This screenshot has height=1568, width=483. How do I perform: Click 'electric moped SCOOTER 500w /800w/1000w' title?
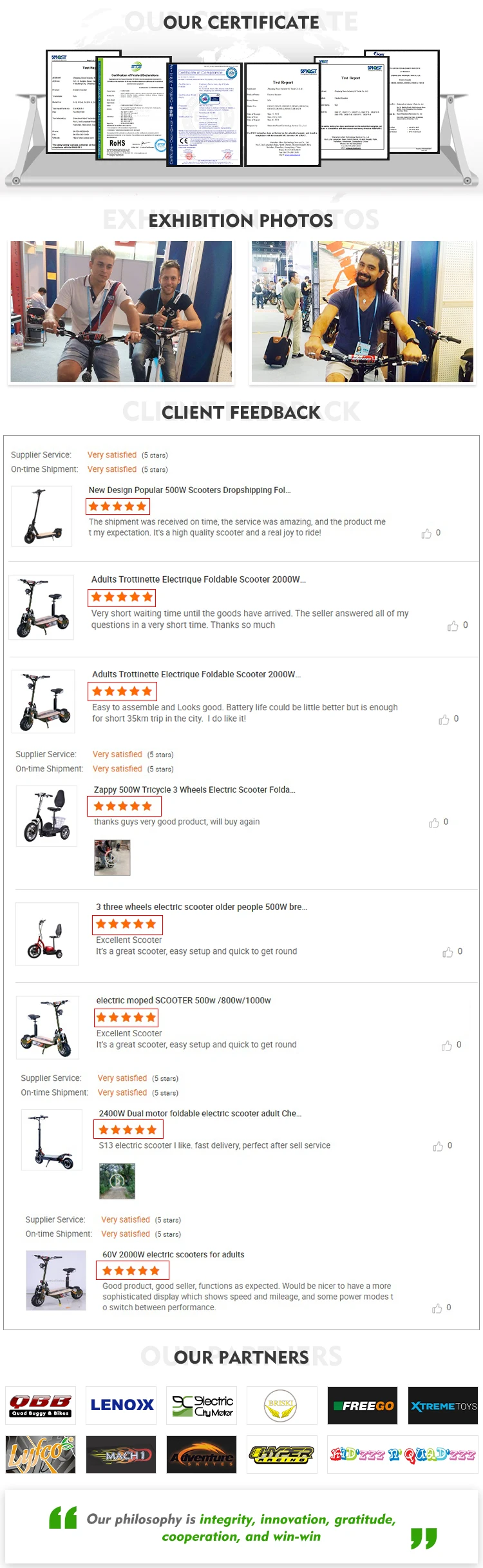[184, 1000]
